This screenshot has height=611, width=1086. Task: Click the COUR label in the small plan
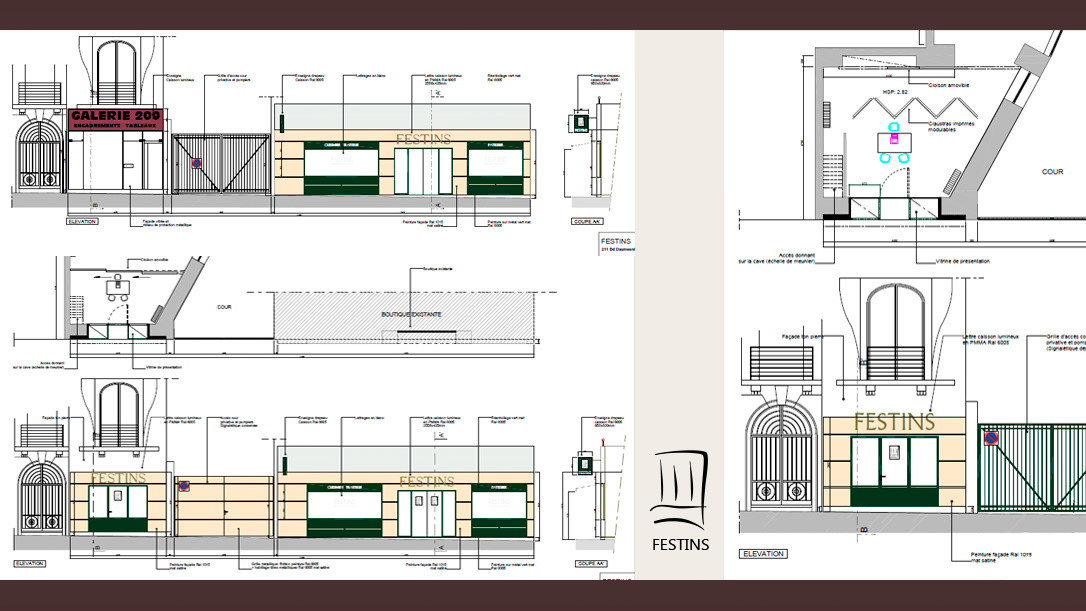click(224, 307)
